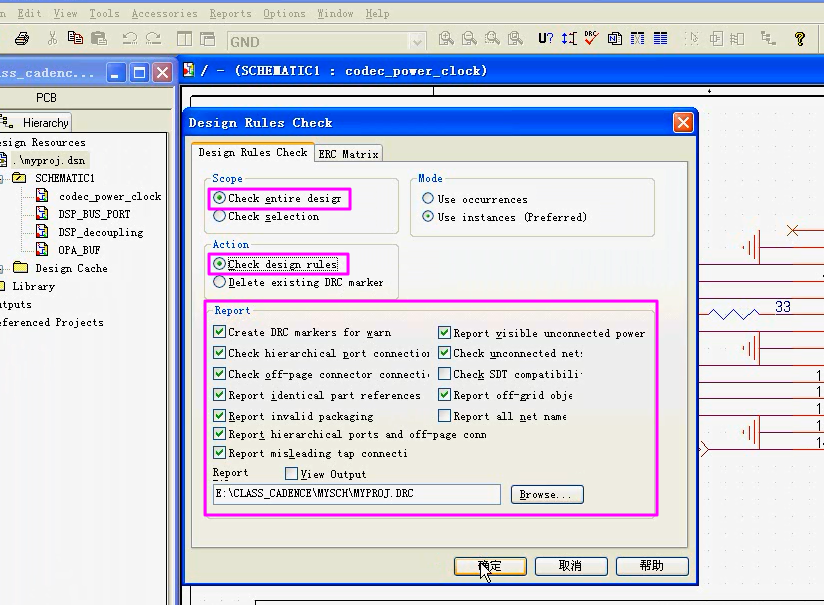Open the DSP_BUS_PORT schematic page
Screen dimensions: 824x605
(94, 214)
